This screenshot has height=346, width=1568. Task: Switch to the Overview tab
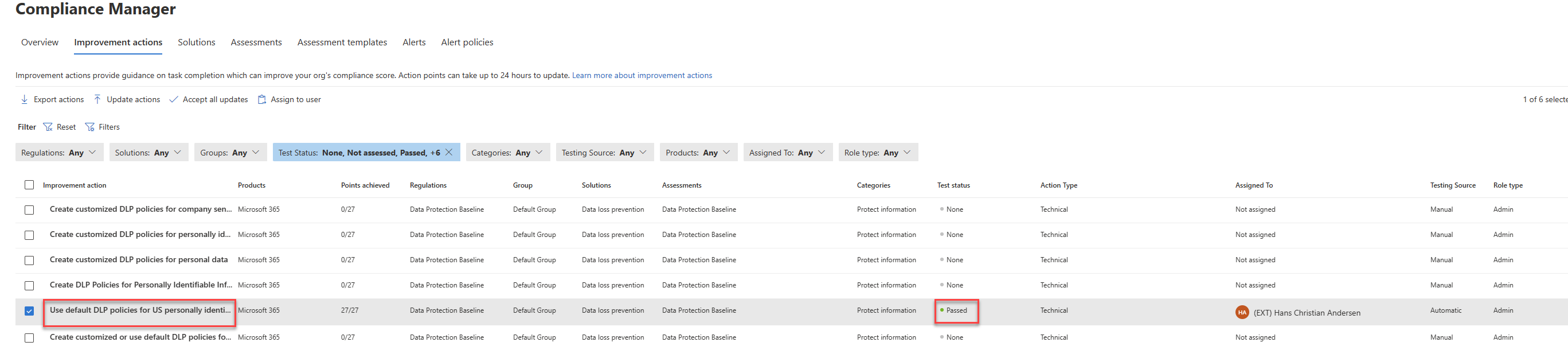click(x=40, y=42)
